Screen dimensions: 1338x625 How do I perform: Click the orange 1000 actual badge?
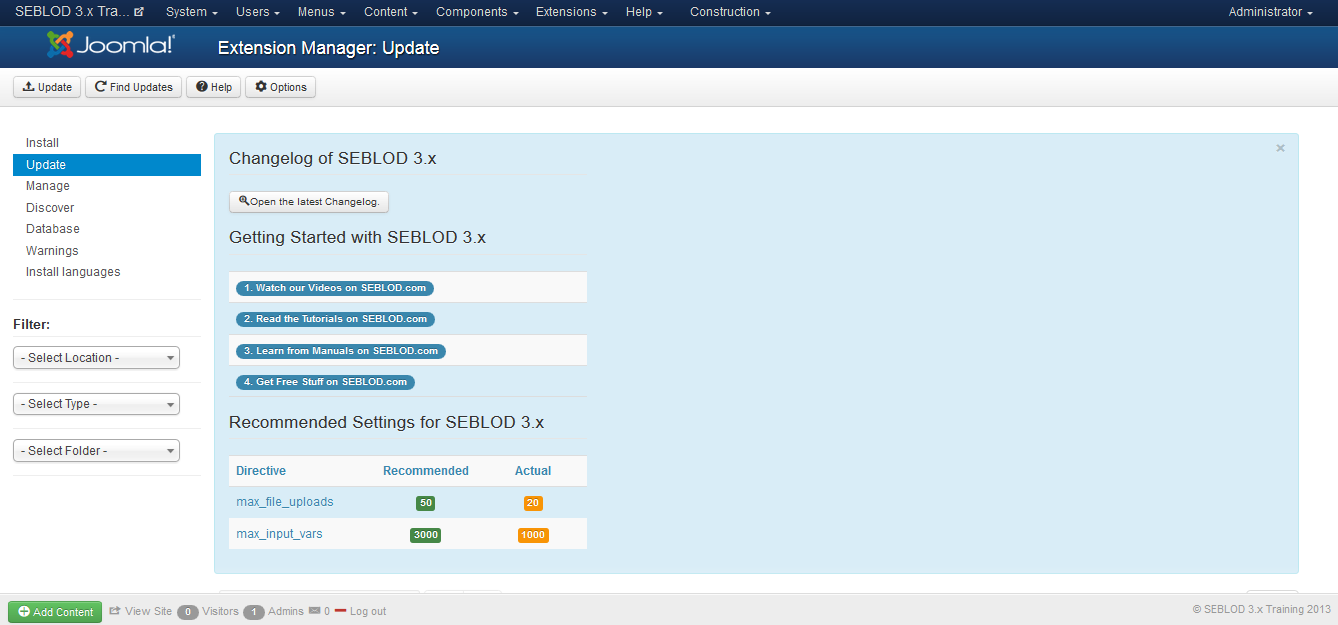533,535
